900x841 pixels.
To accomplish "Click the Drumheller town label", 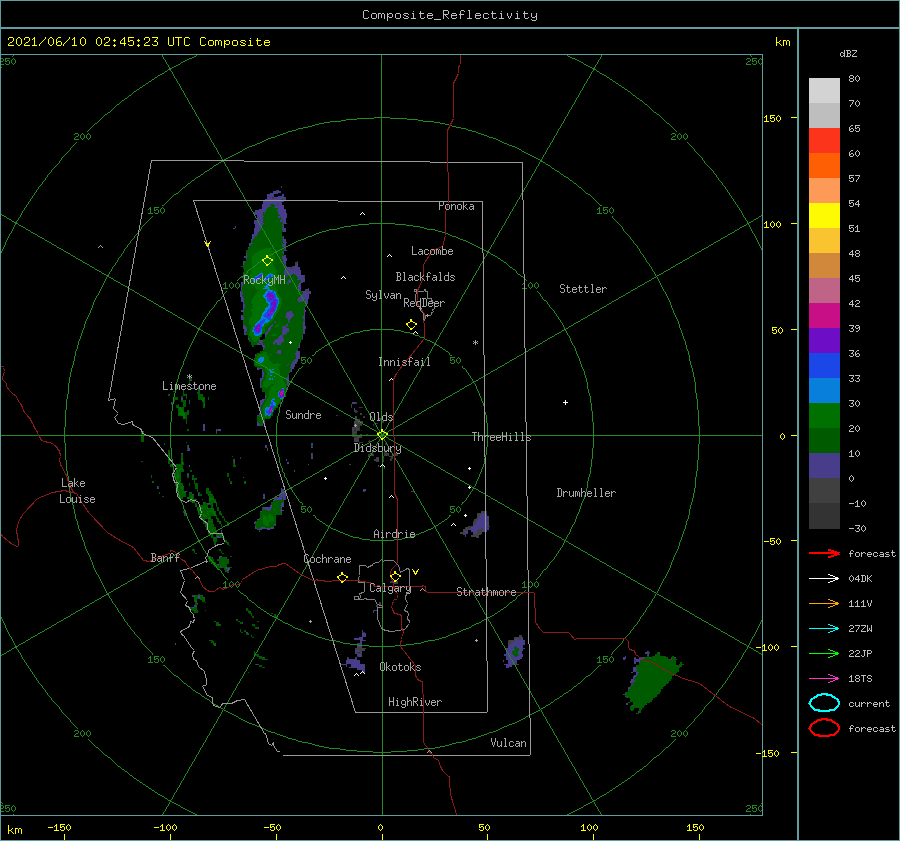I will pos(586,493).
